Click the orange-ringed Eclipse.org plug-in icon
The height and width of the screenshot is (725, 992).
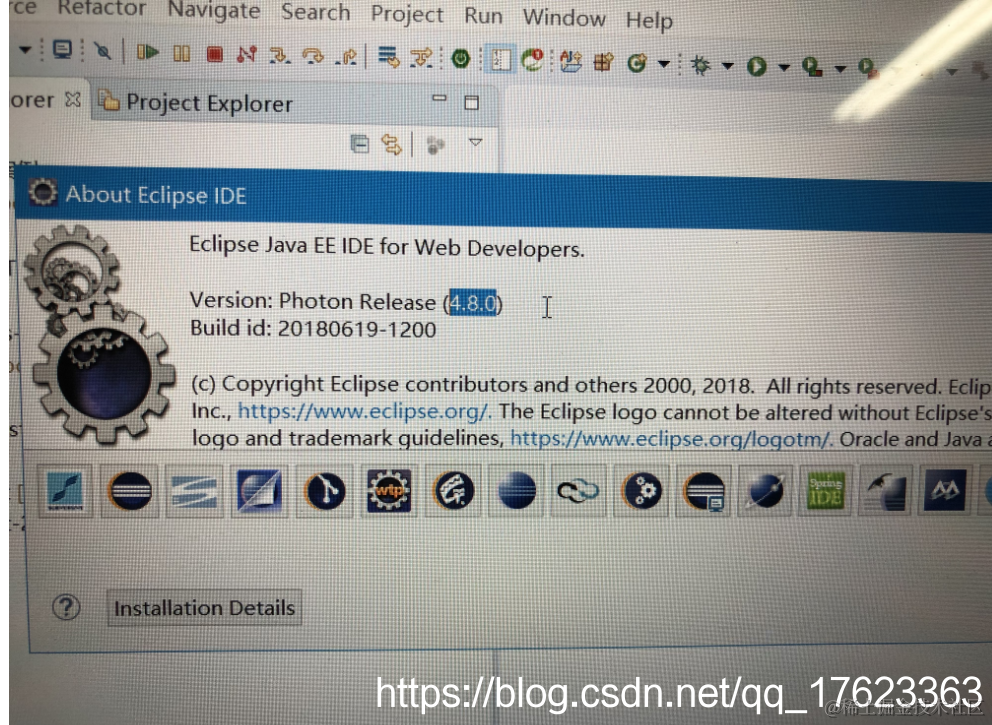coord(130,490)
